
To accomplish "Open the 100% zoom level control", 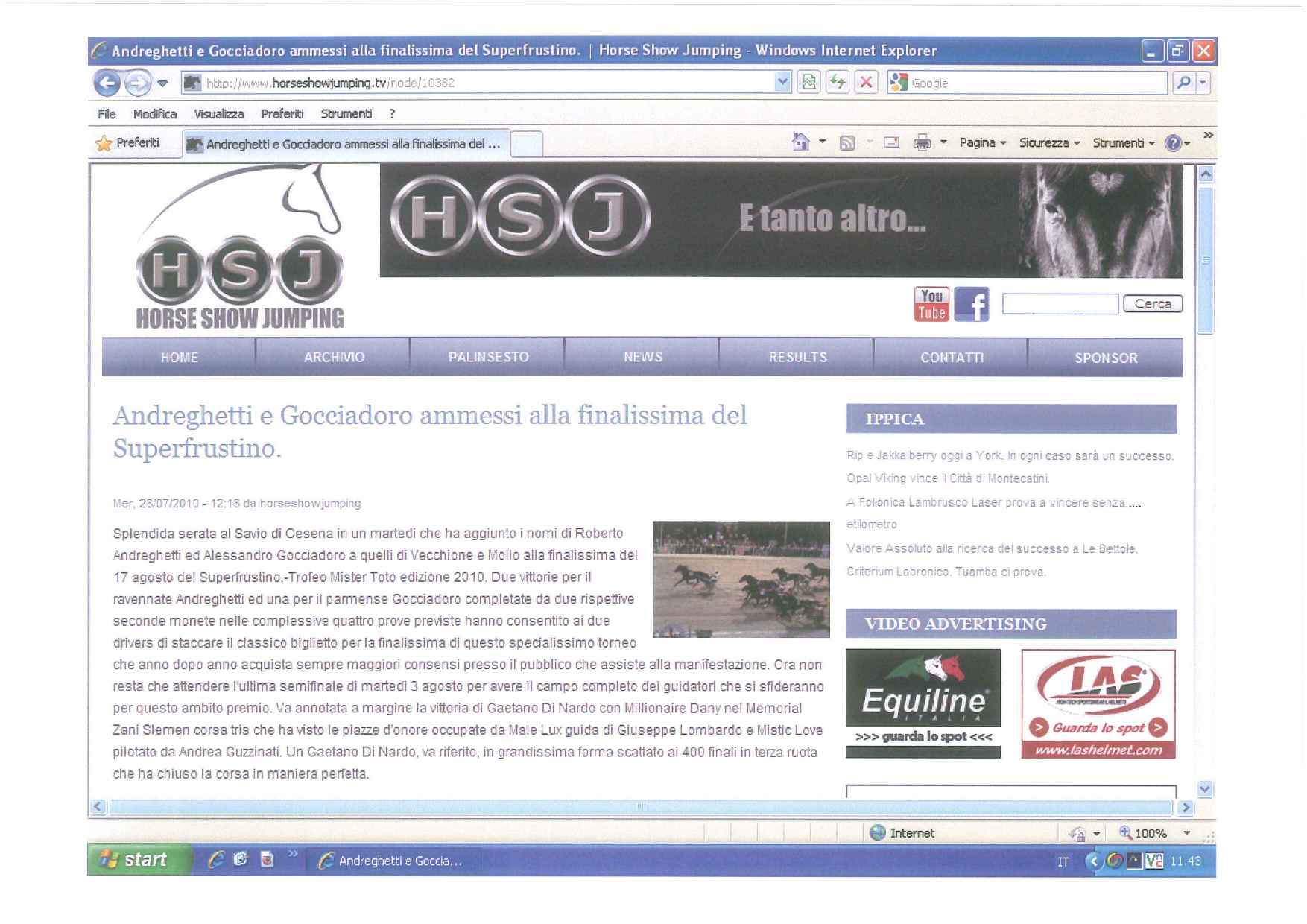I will click(1155, 833).
